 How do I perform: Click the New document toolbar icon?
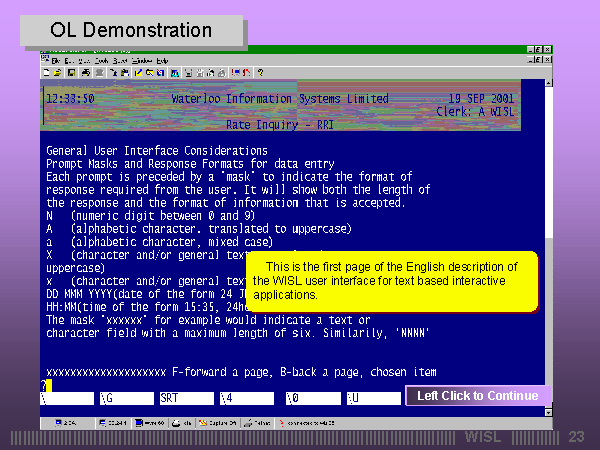(46, 73)
